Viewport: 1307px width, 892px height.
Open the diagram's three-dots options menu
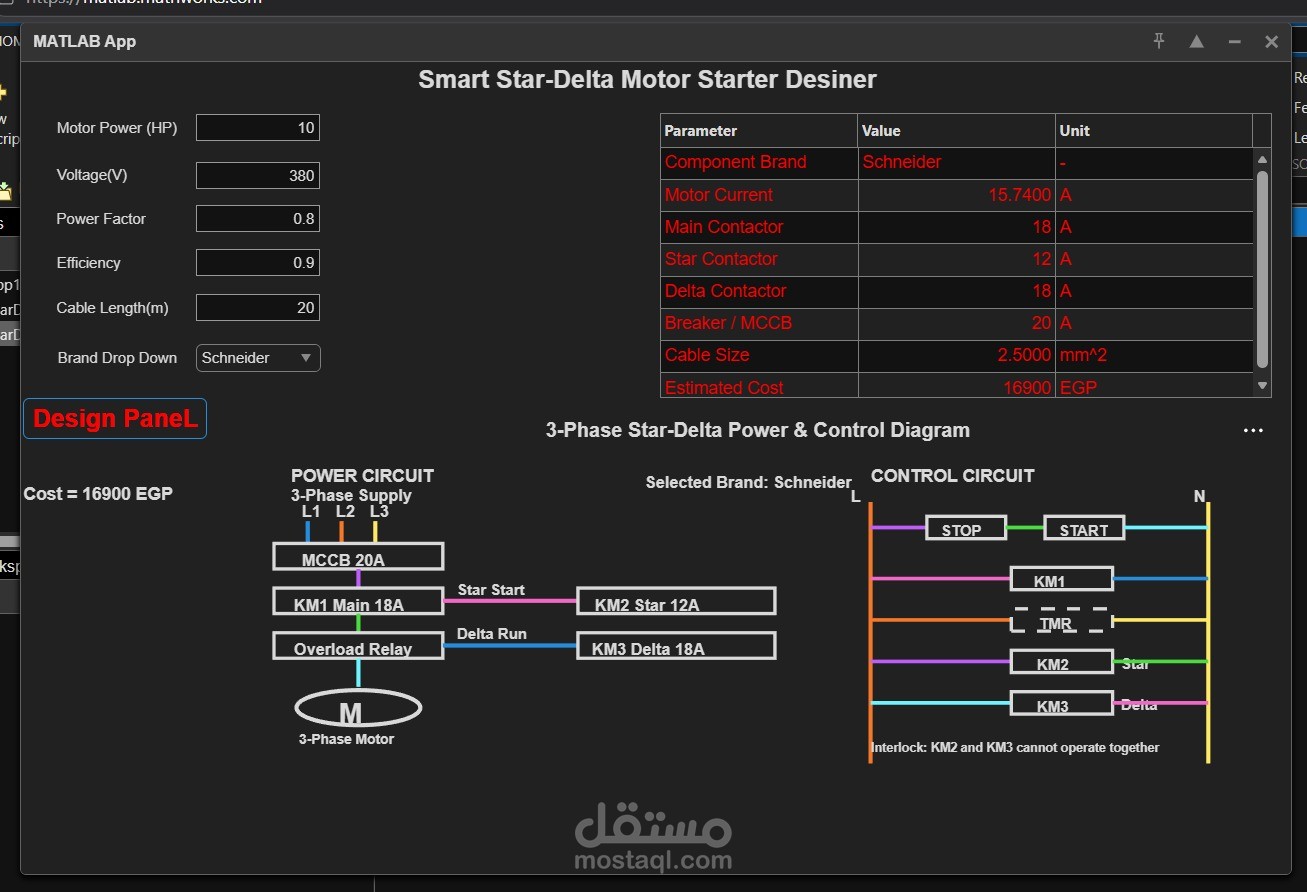[x=1253, y=431]
